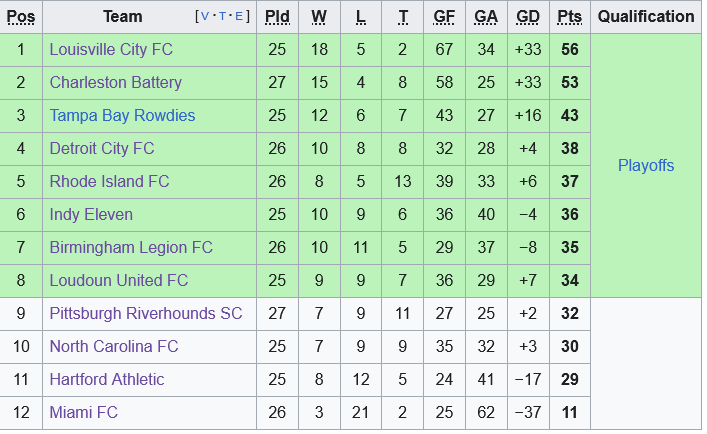707x434 pixels.
Task: Click the Pos column header
Action: point(21,17)
